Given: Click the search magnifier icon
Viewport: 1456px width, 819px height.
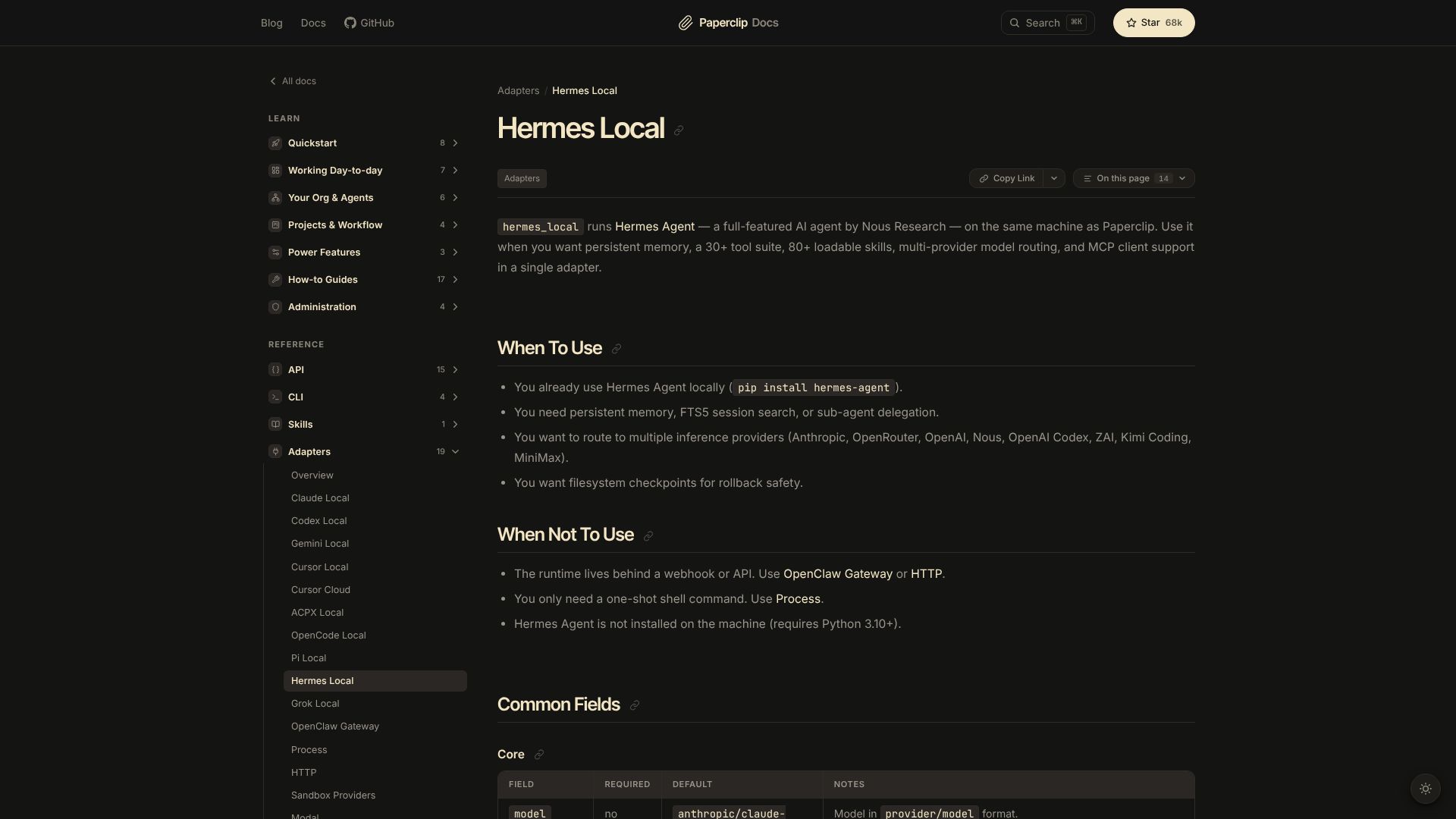Looking at the screenshot, I should click(x=1015, y=23).
